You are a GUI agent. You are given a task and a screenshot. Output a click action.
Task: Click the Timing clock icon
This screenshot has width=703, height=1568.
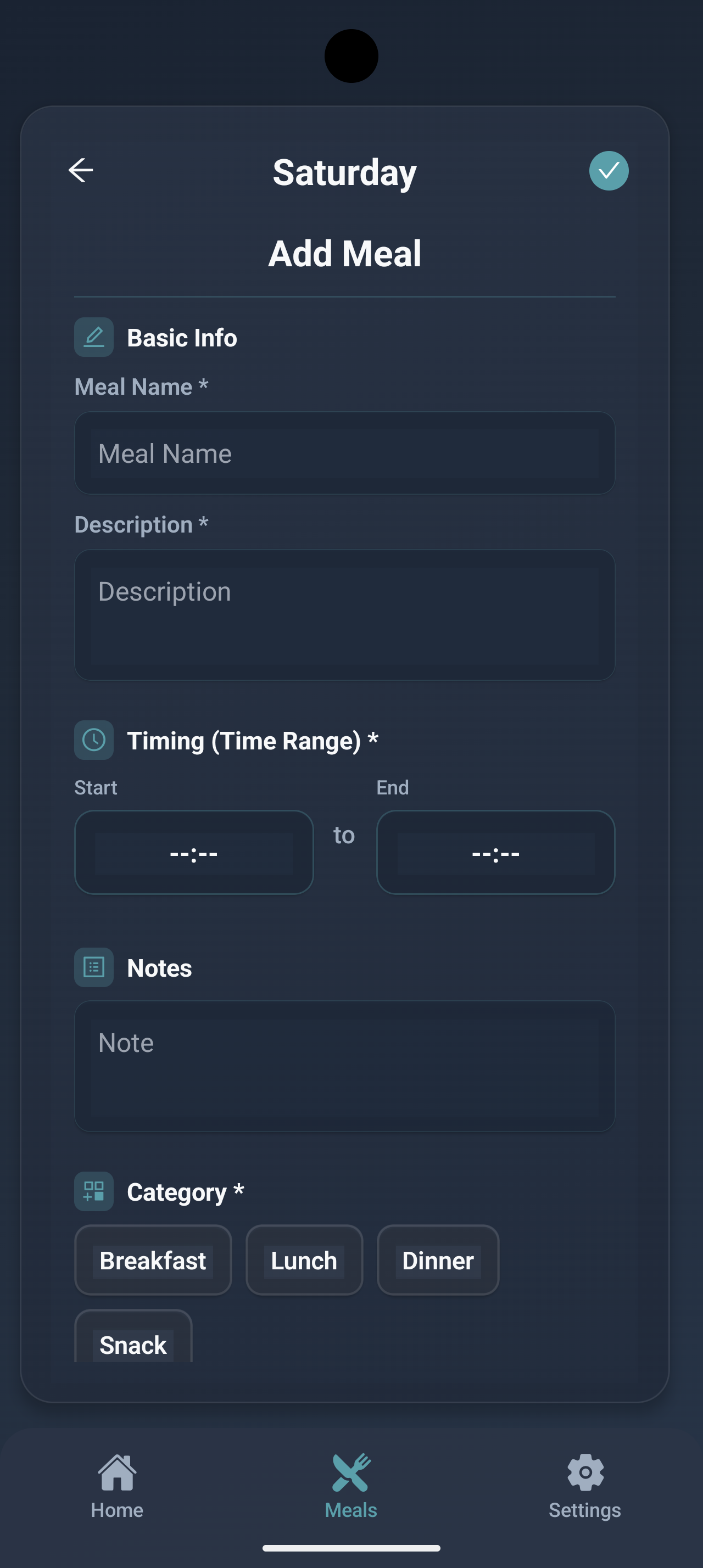click(94, 740)
